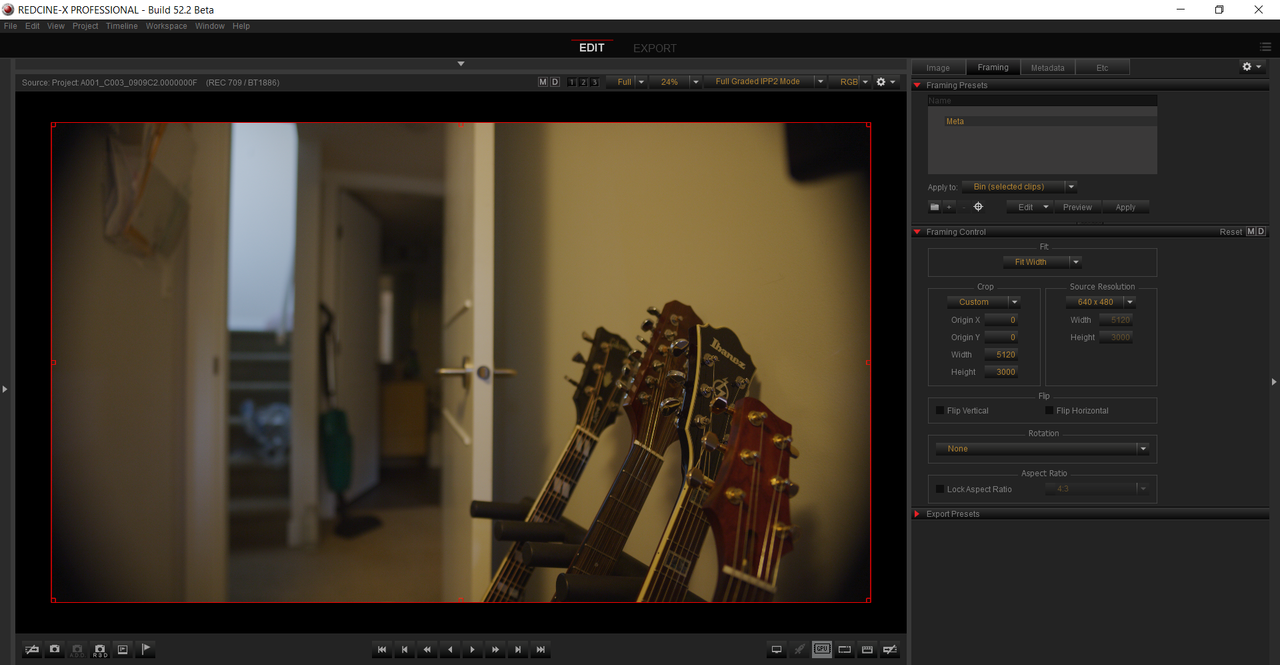This screenshot has height=665, width=1280.
Task: Switch to the EXPORT page tab
Action: tap(655, 48)
